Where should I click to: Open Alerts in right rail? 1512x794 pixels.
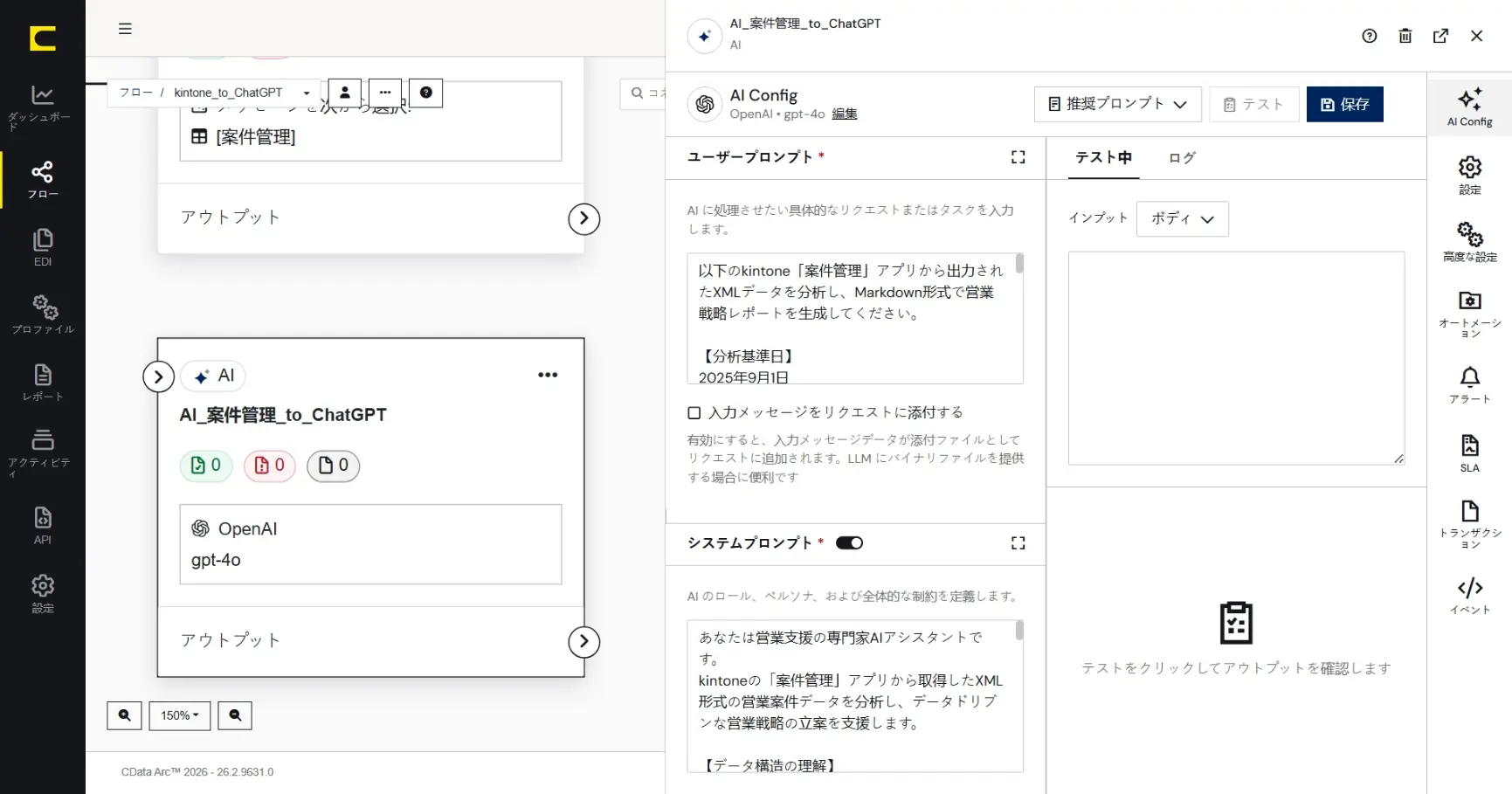coord(1470,385)
